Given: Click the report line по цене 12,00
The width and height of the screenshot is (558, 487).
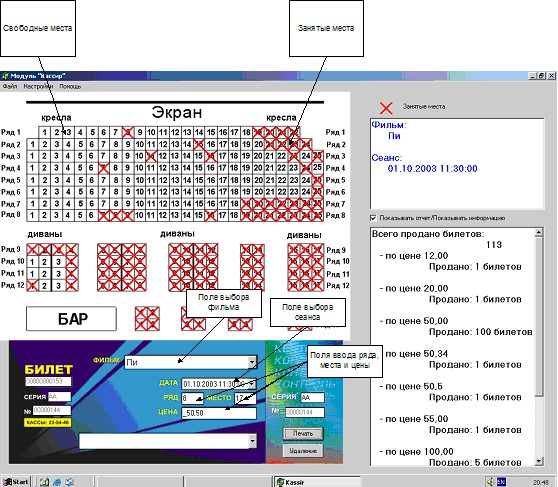Looking at the screenshot, I should coord(414,256).
